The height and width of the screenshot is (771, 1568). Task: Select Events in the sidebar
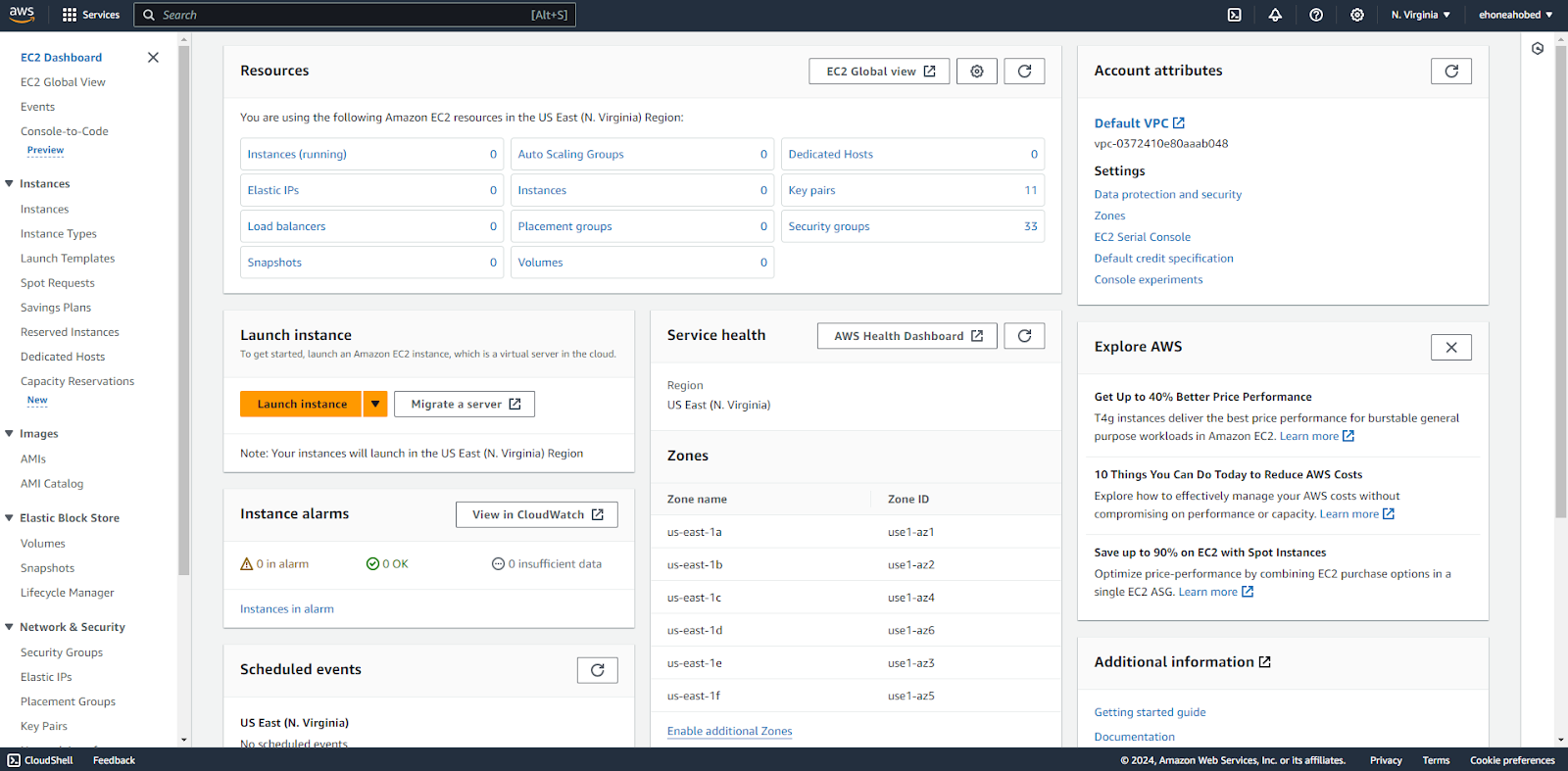tap(37, 107)
